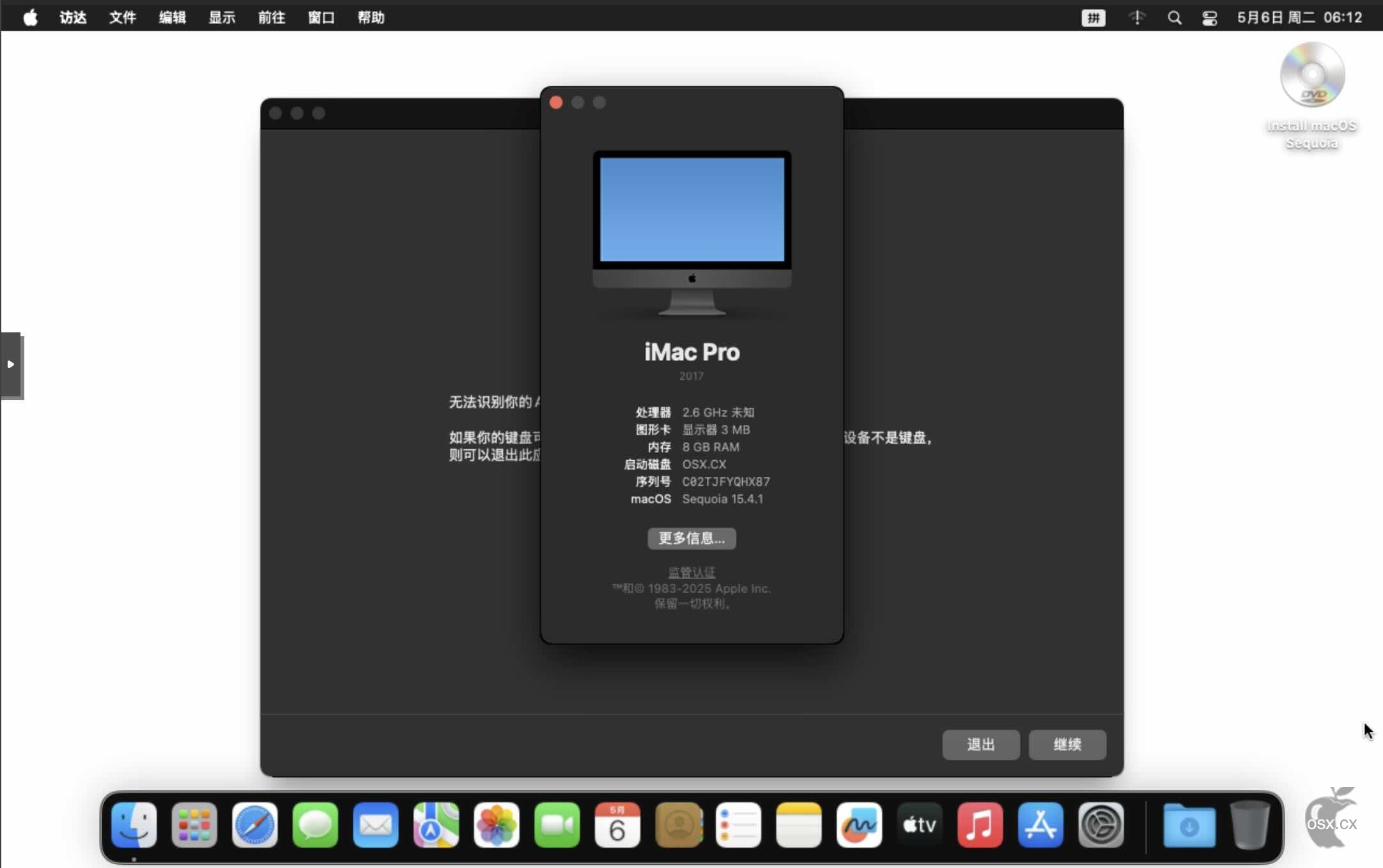Click the Wi-Fi status icon in menu bar

click(x=1137, y=18)
